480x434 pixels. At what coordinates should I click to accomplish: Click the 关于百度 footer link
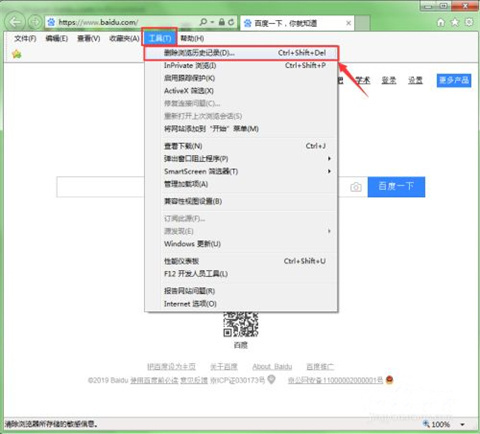tap(224, 367)
